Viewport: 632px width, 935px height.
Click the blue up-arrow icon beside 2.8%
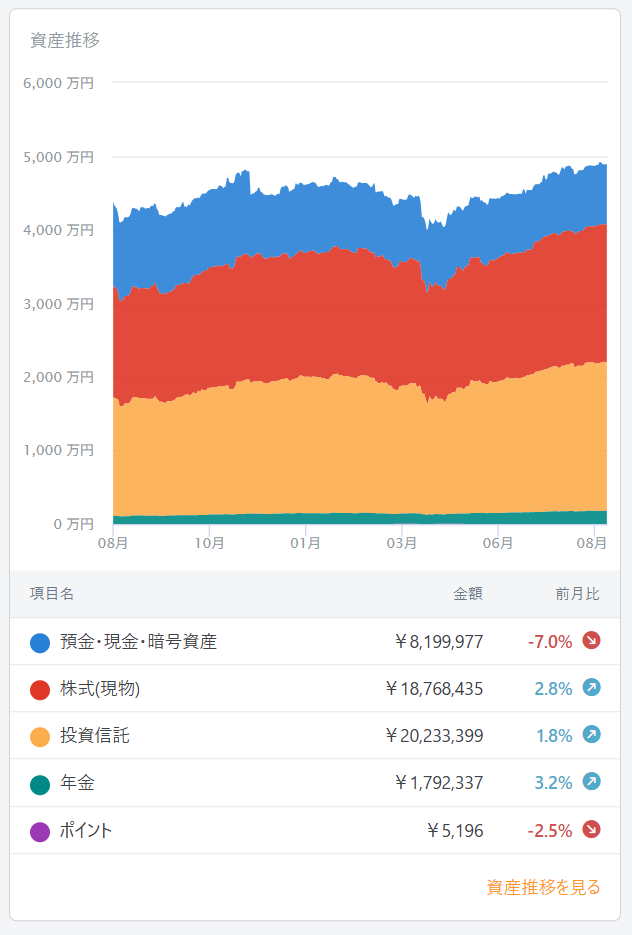(592, 688)
